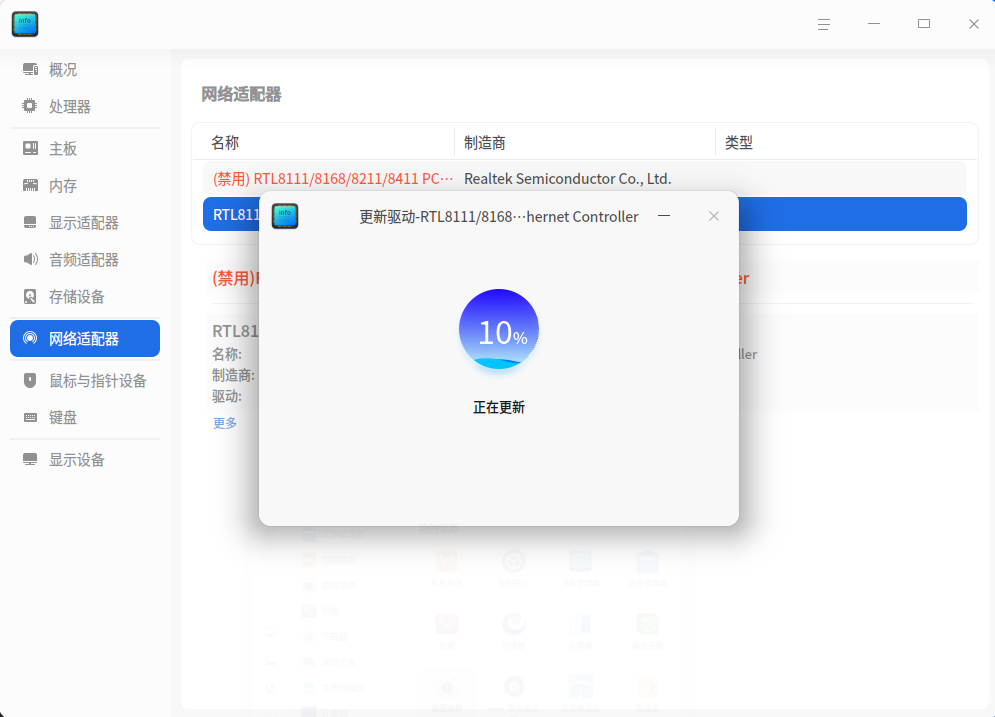Go to 显示设备 monitor page
The image size is (995, 717).
[x=85, y=459]
